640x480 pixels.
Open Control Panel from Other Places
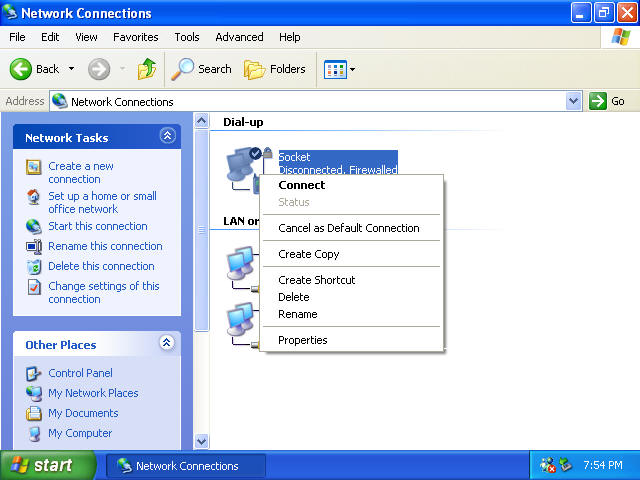pos(80,373)
